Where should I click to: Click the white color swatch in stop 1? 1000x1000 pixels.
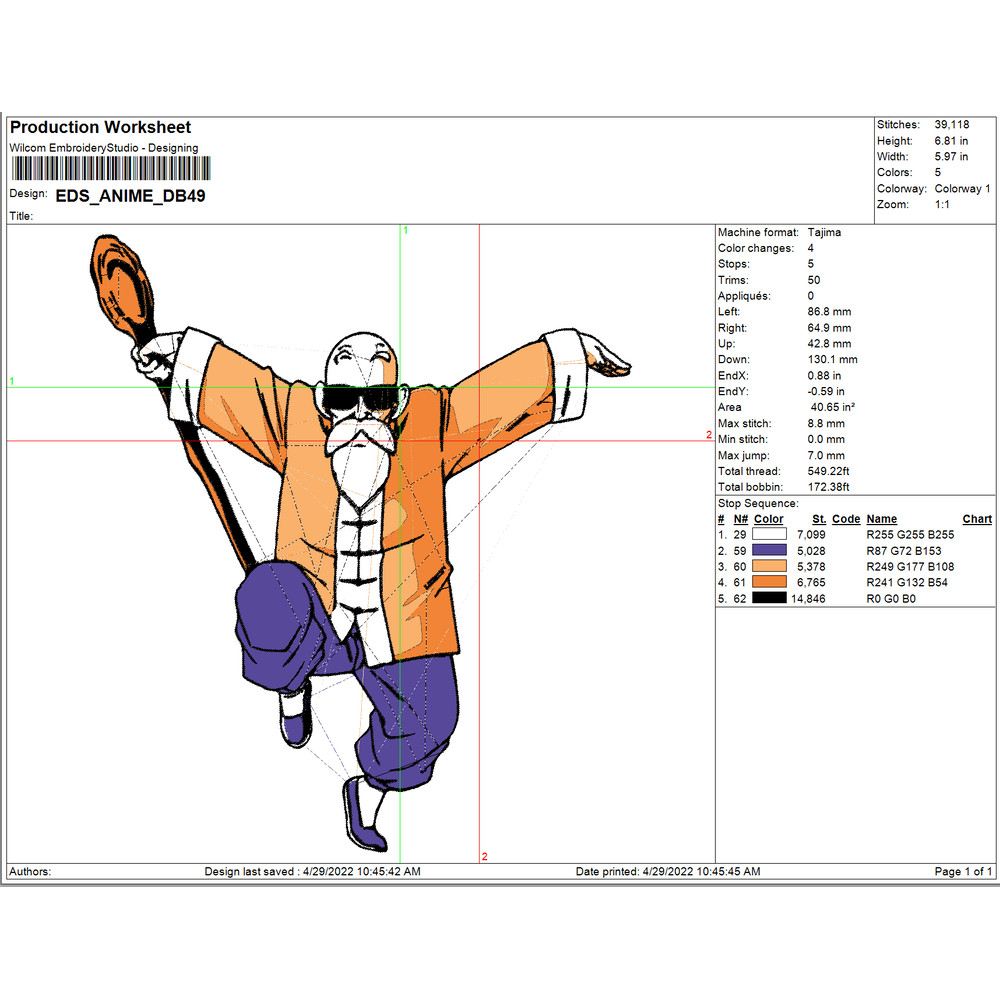(770, 535)
